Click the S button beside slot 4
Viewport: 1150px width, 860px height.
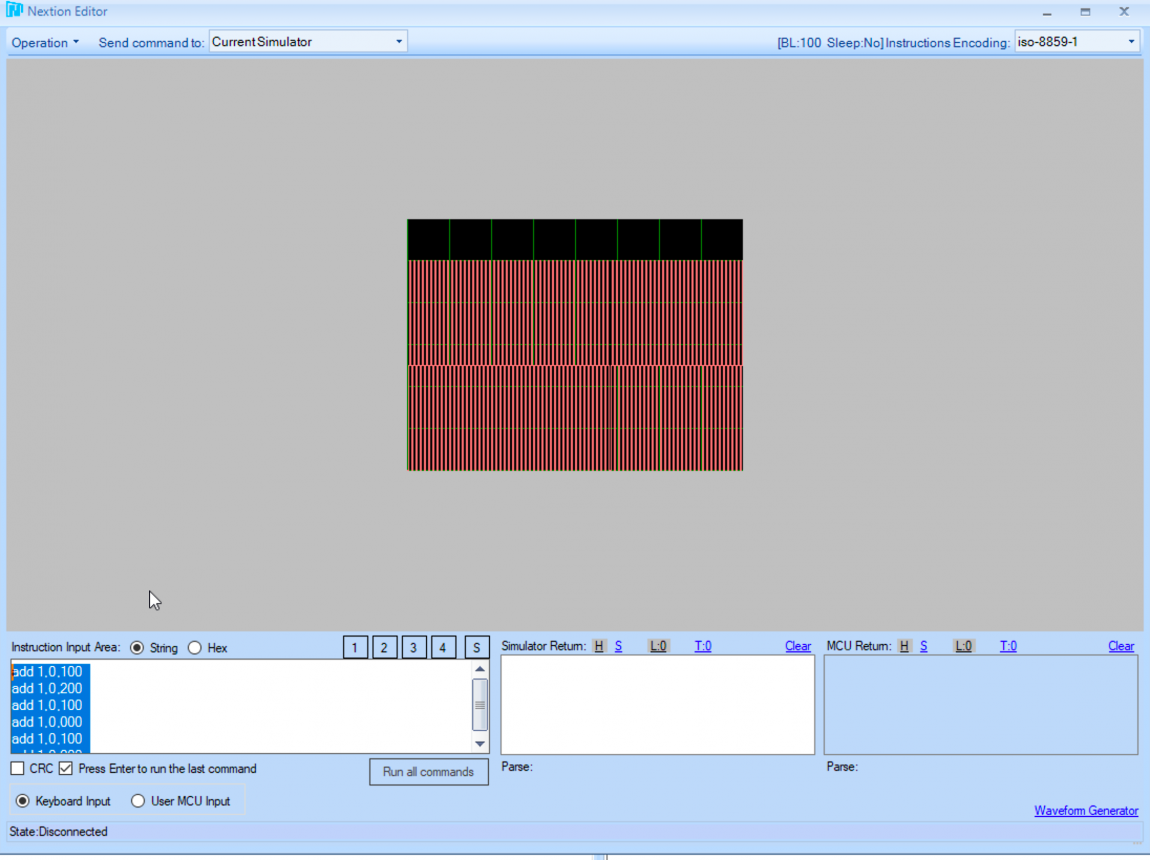[x=477, y=647]
